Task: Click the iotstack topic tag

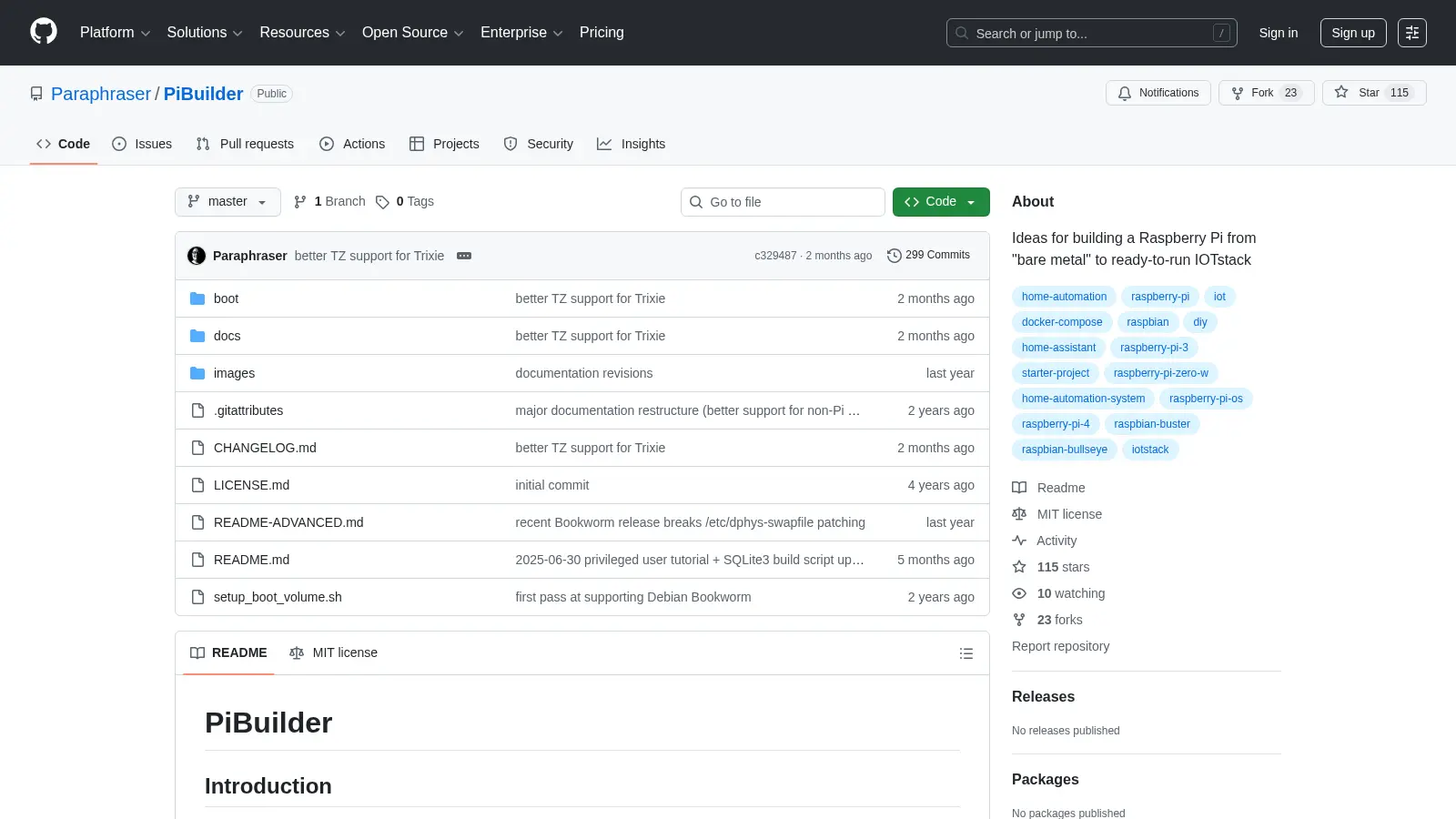Action: pos(1150,450)
